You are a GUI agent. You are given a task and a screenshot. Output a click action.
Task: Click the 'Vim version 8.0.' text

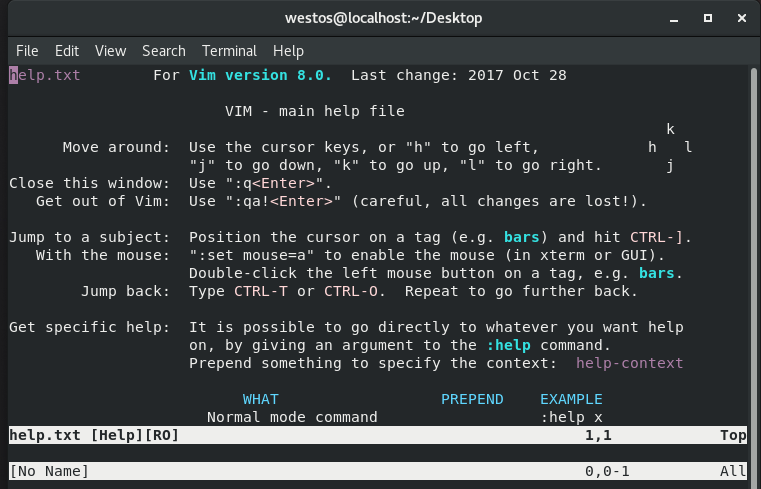tap(261, 75)
